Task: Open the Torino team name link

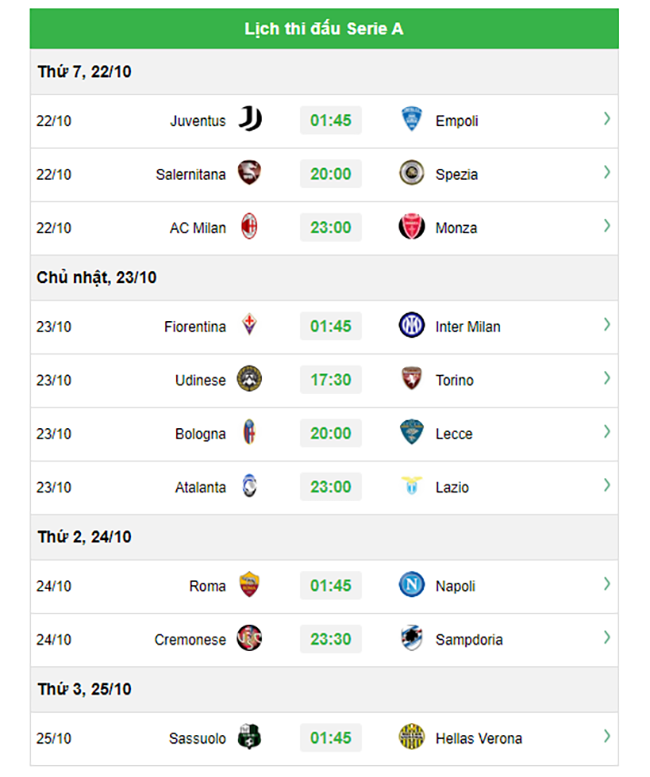Action: click(454, 381)
